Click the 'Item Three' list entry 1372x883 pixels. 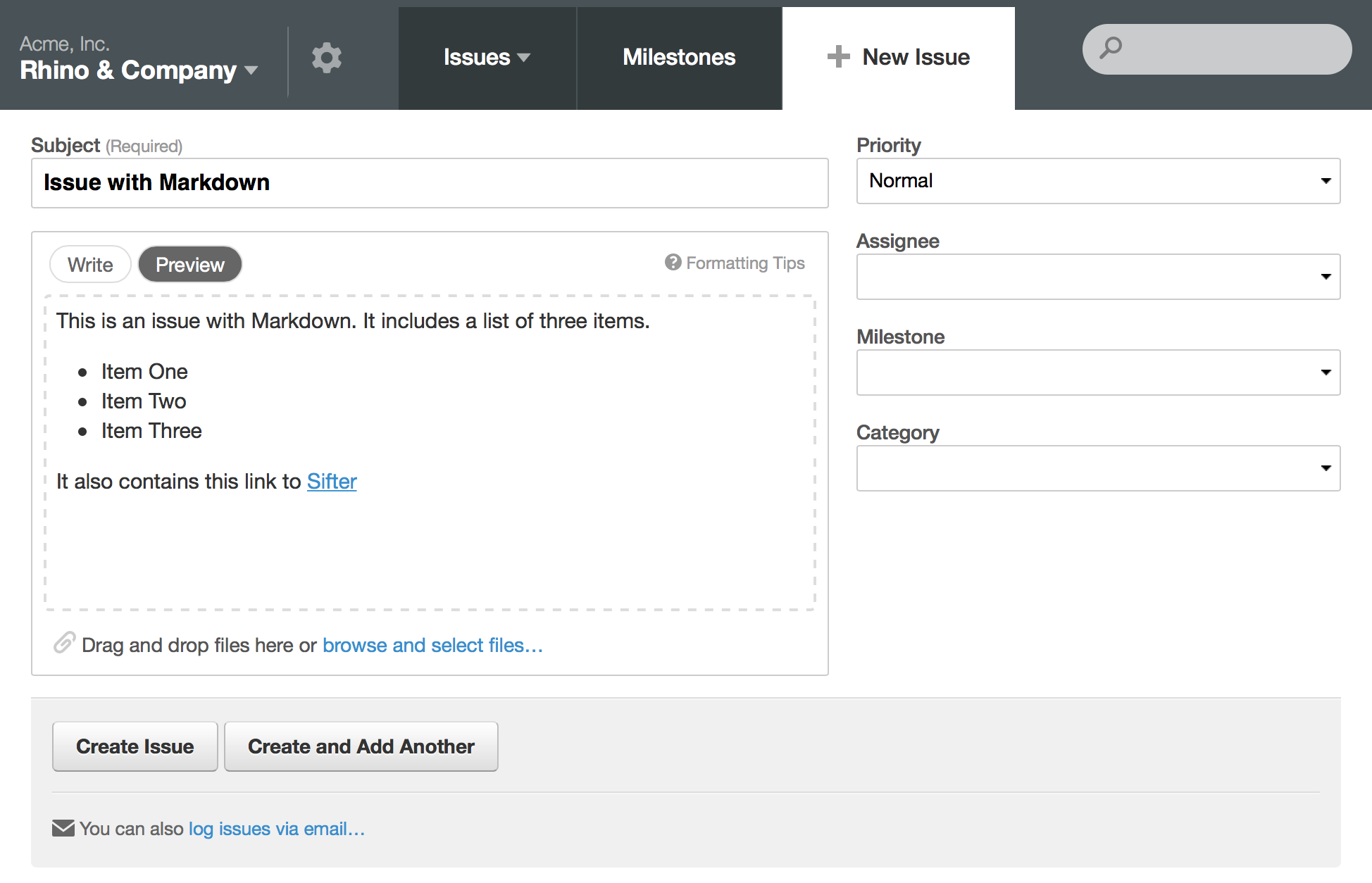coord(151,431)
